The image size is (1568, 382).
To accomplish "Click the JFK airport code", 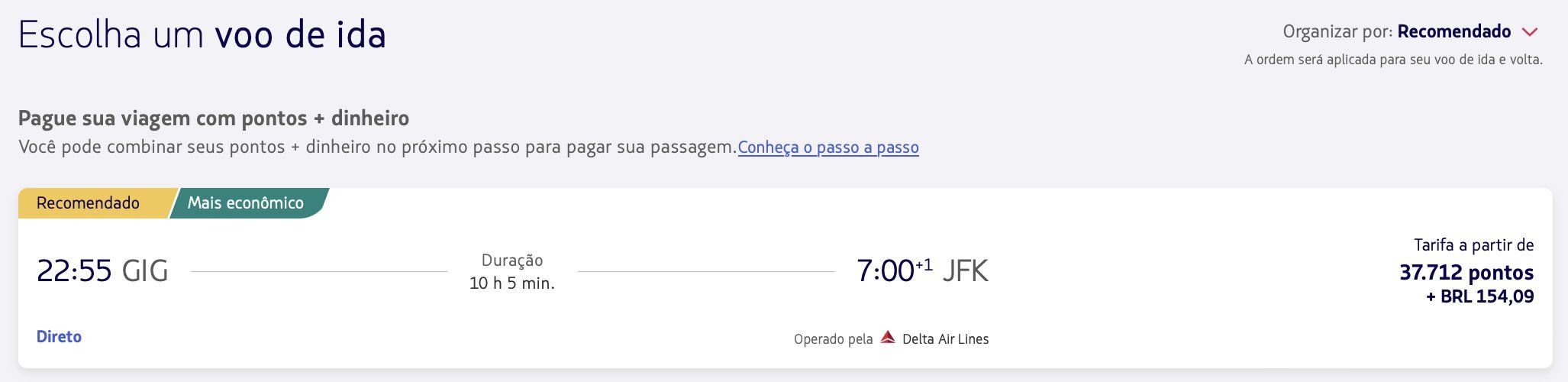I will tap(966, 271).
